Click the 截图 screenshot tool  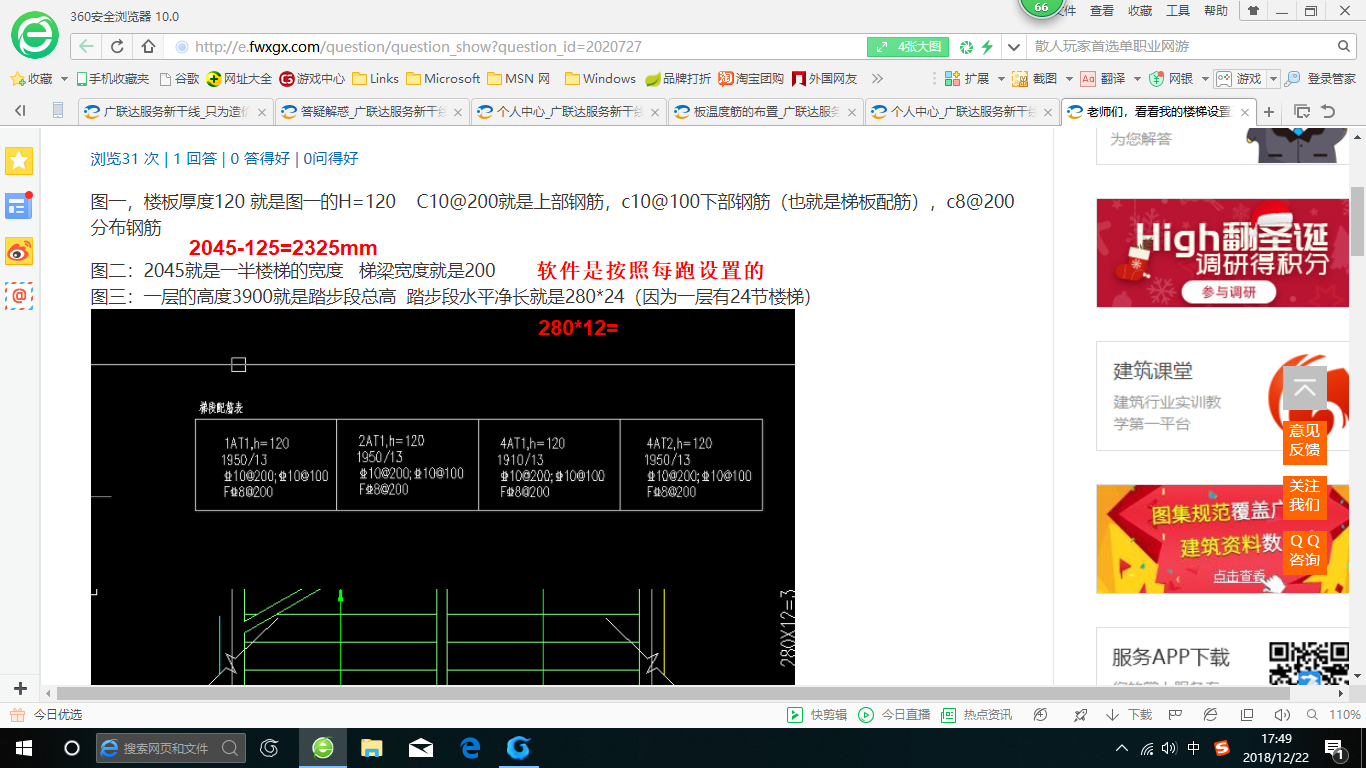[x=1034, y=78]
